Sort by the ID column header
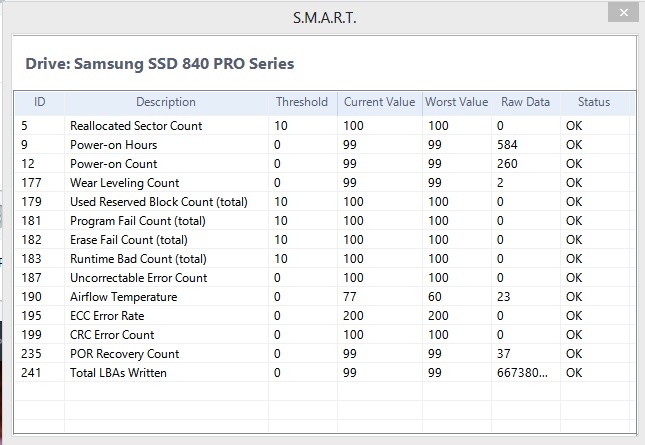This screenshot has width=645, height=445. pyautogui.click(x=39, y=102)
